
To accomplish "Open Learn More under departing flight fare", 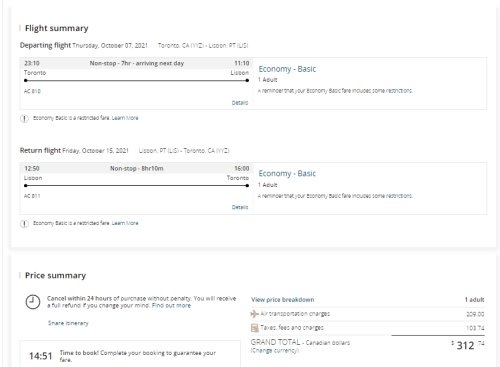I will point(125,118).
